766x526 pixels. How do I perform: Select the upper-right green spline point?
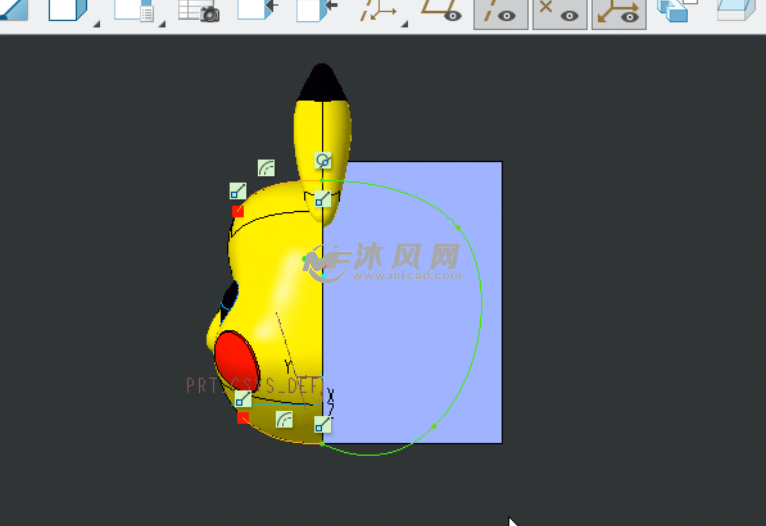[x=458, y=228]
